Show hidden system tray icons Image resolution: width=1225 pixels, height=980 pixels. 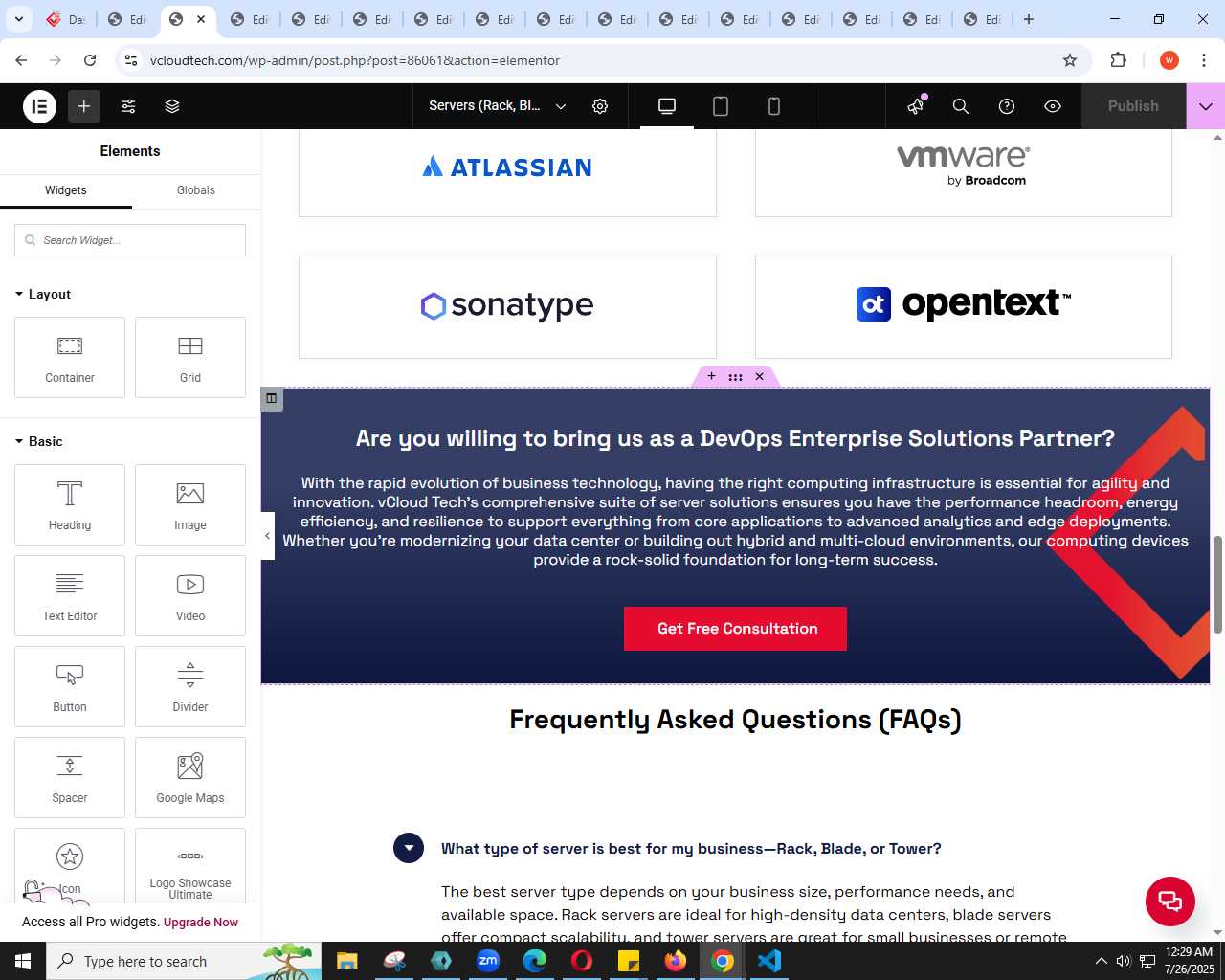pyautogui.click(x=1101, y=961)
